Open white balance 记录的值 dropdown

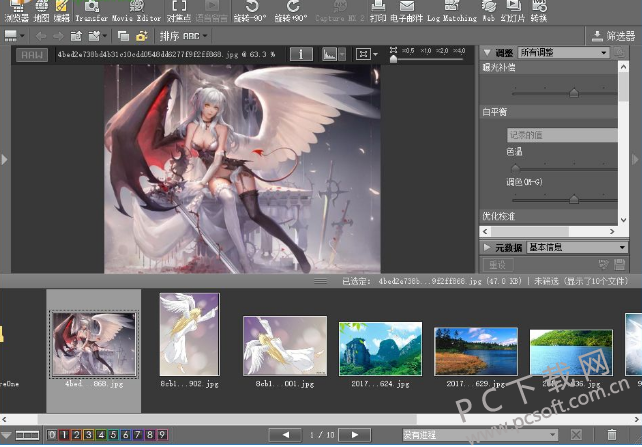click(562, 135)
